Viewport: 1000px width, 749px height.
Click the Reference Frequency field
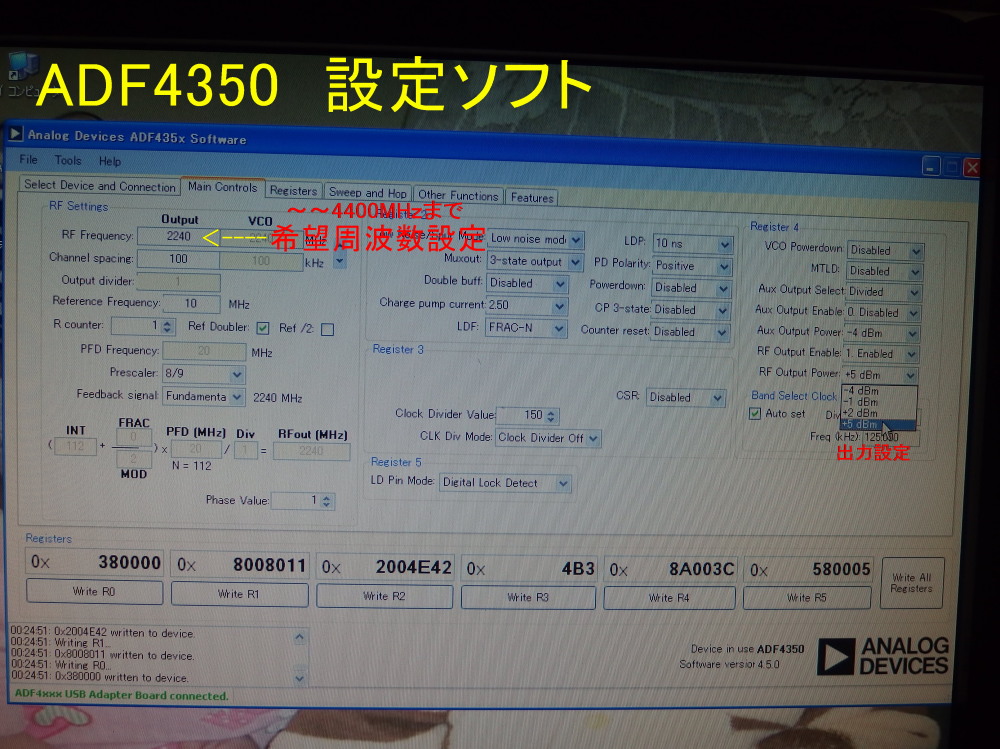(191, 304)
